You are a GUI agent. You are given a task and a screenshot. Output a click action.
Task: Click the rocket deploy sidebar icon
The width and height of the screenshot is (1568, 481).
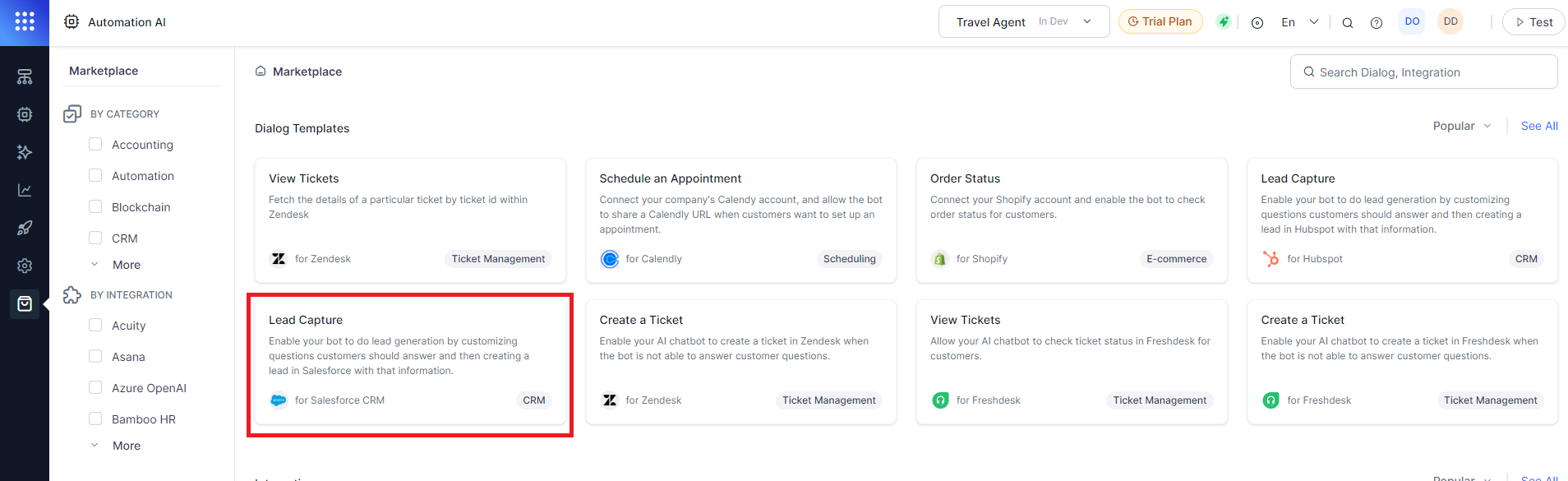pos(25,228)
